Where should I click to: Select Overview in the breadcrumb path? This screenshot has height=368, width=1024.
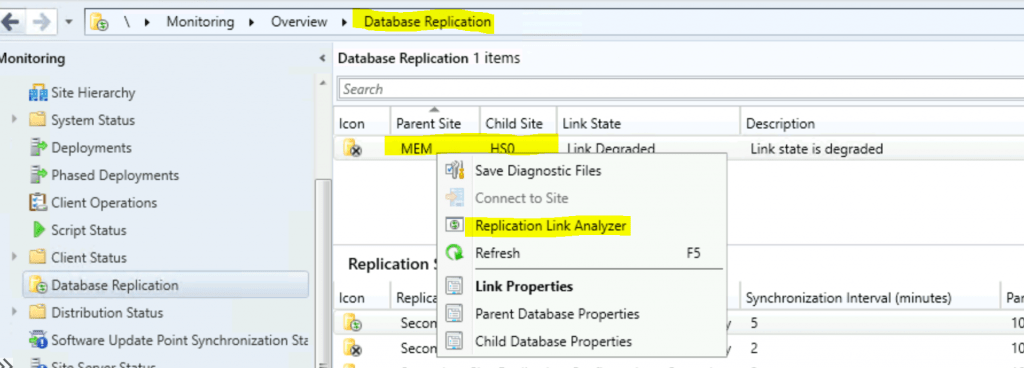[299, 22]
